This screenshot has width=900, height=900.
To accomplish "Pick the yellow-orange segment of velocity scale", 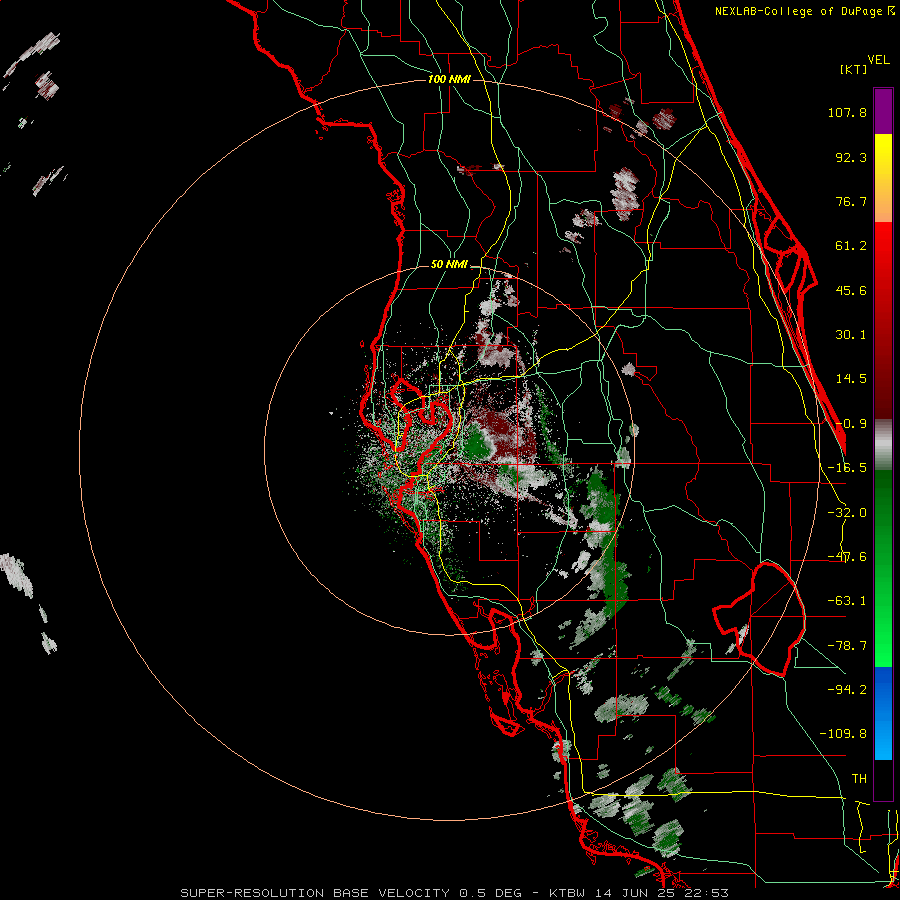I will [x=883, y=178].
